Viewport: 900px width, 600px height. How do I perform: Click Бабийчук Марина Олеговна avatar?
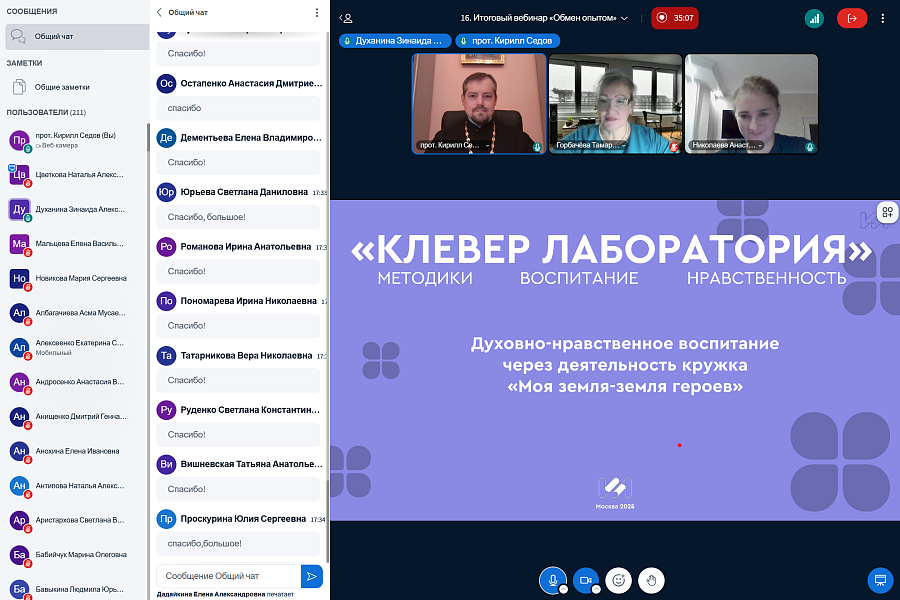(20, 555)
